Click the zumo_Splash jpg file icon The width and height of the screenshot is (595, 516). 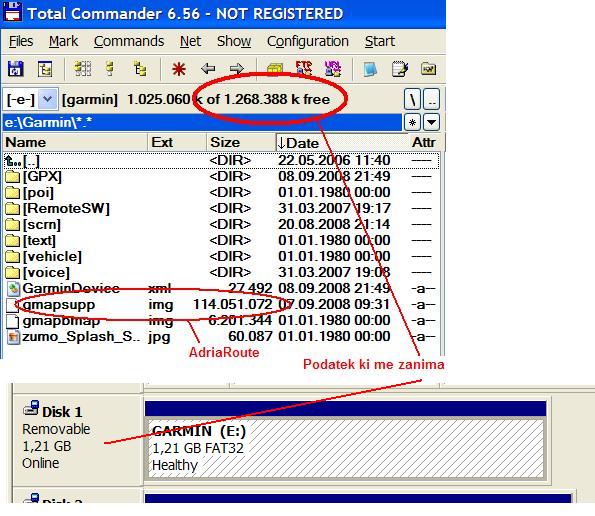13,337
